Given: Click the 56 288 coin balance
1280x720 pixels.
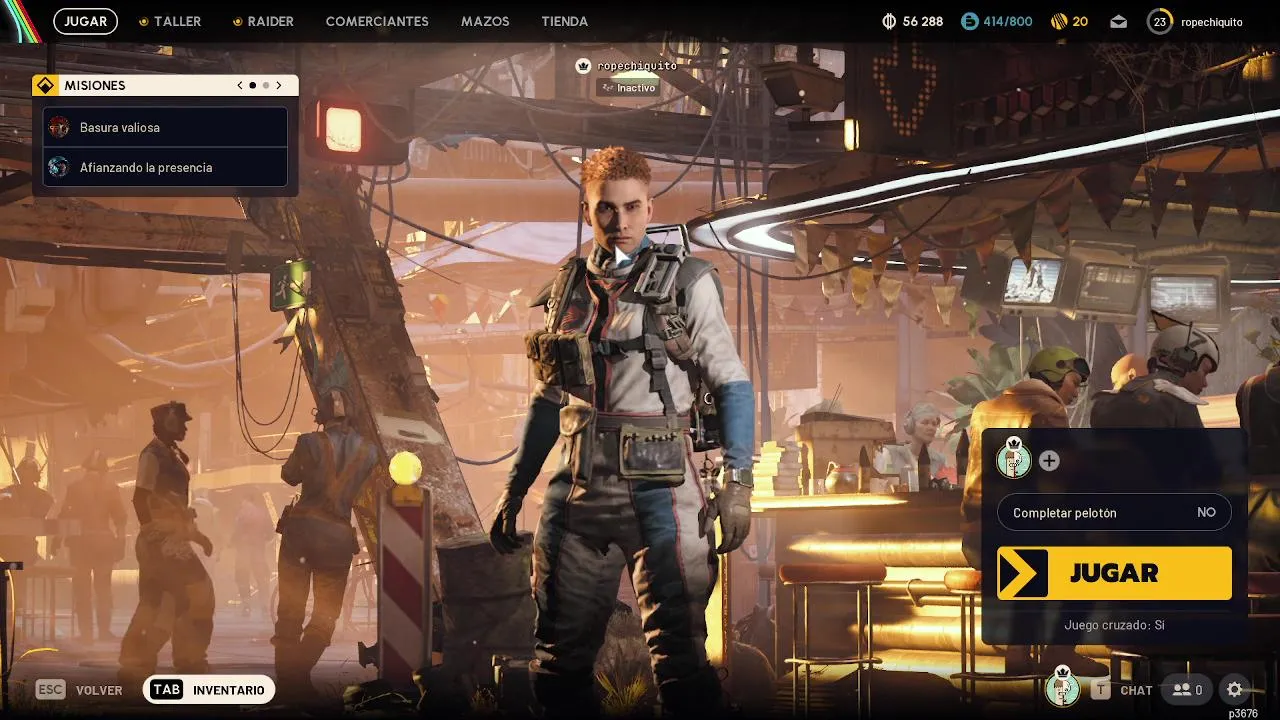Looking at the screenshot, I should tap(923, 21).
